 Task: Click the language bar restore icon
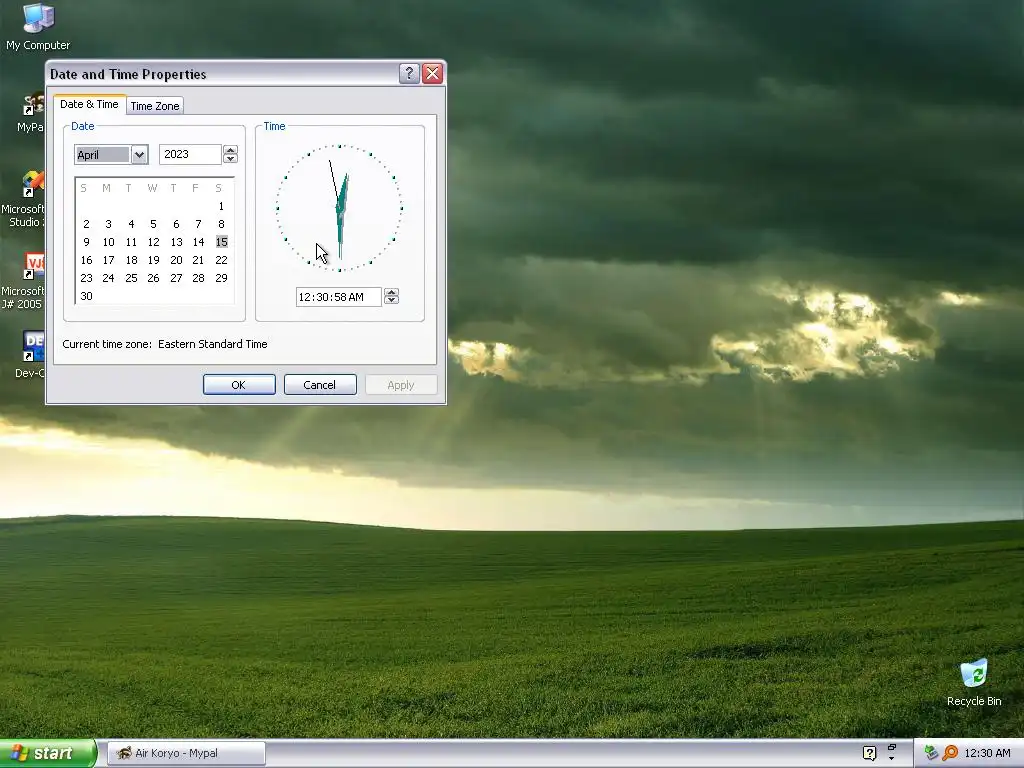point(891,747)
